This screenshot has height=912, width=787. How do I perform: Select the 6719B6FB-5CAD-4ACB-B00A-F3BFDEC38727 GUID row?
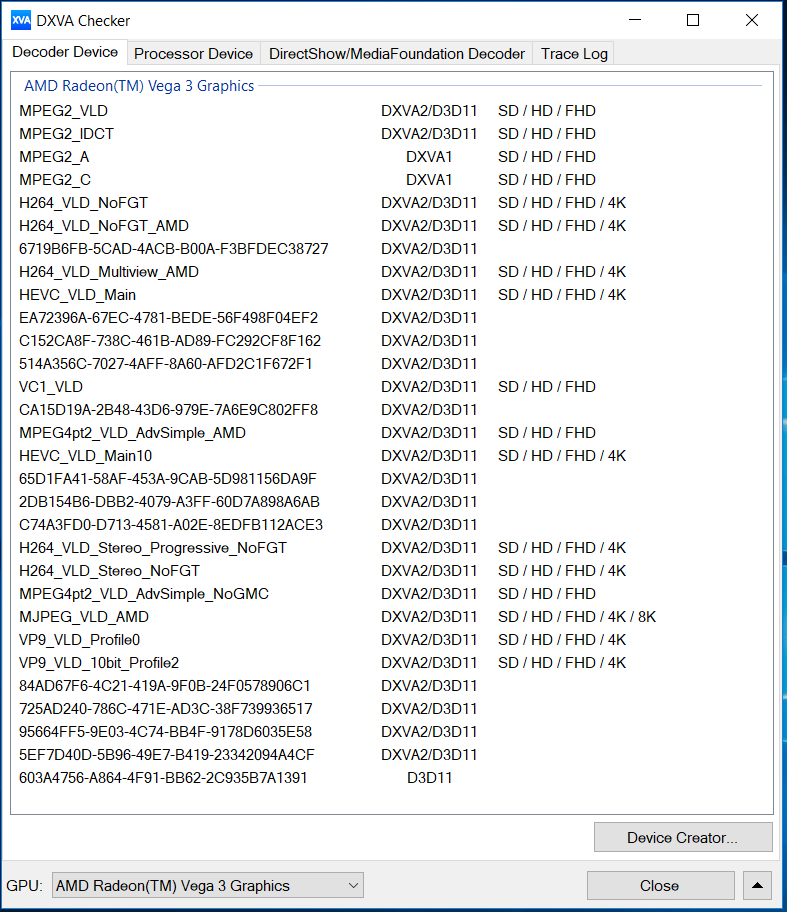390,249
